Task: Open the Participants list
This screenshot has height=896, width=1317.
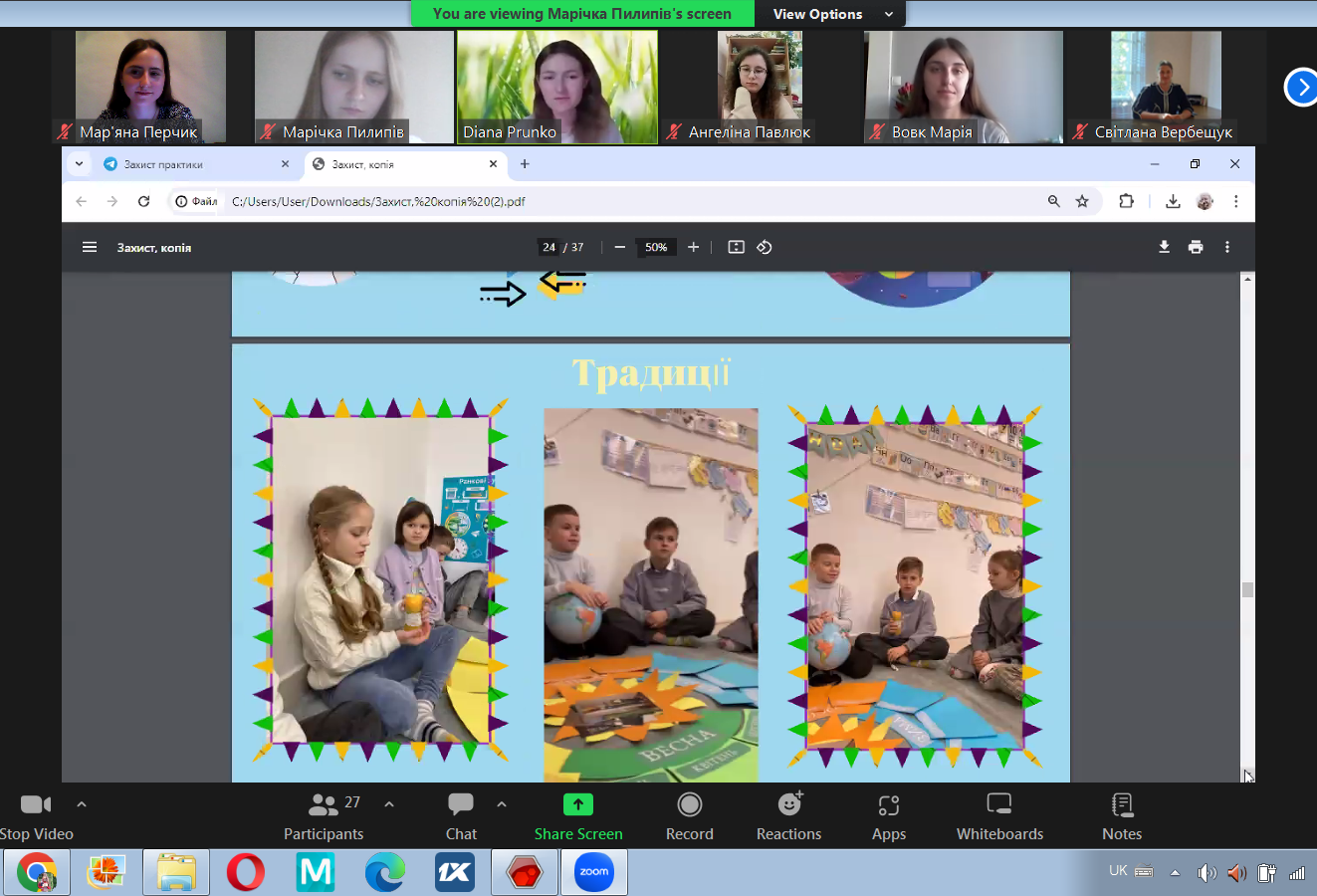Action: [x=324, y=804]
